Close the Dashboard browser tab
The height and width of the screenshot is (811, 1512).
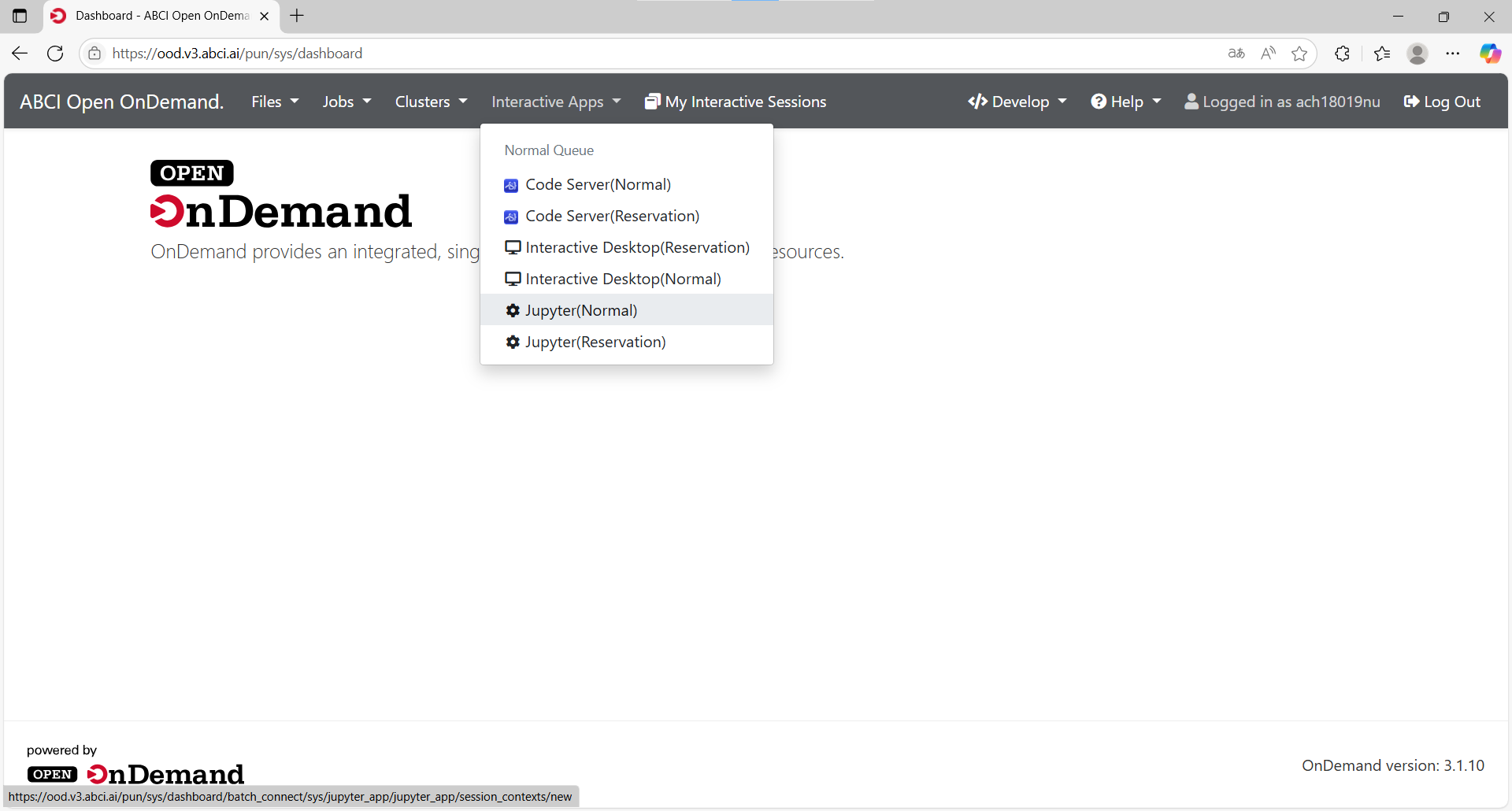click(265, 16)
